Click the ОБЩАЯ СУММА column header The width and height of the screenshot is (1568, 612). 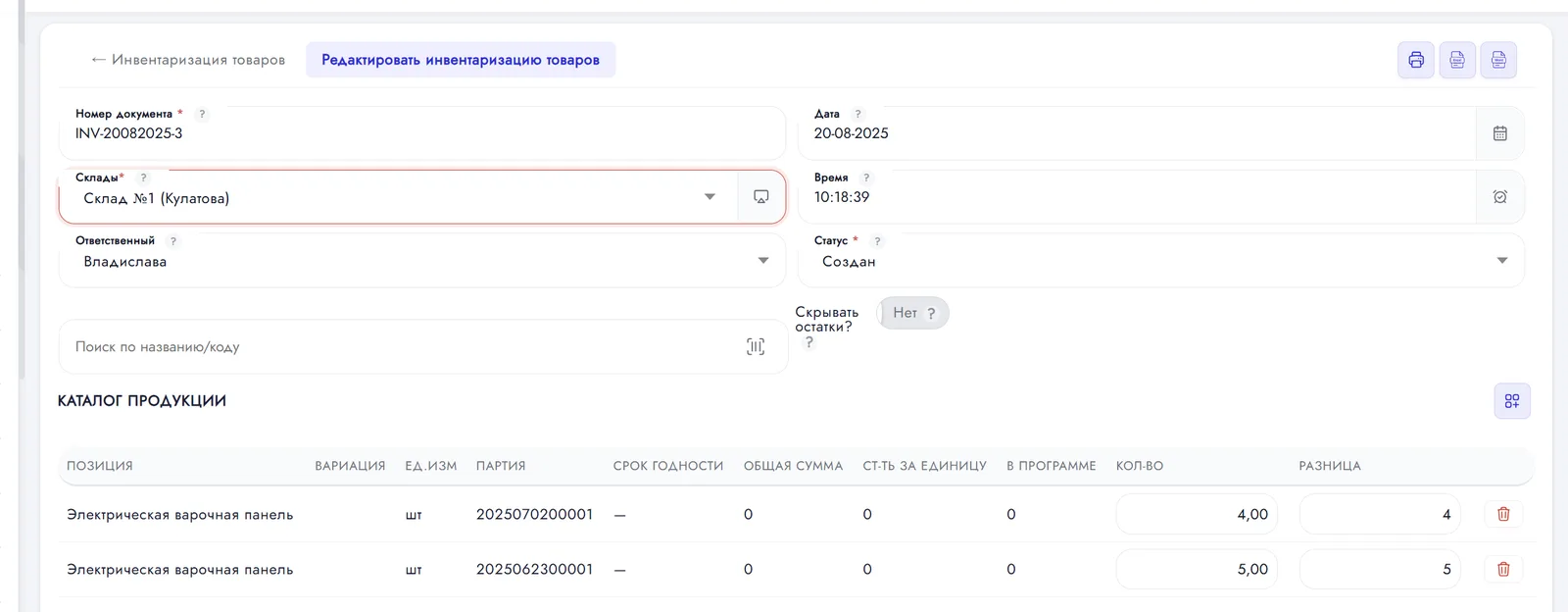793,466
